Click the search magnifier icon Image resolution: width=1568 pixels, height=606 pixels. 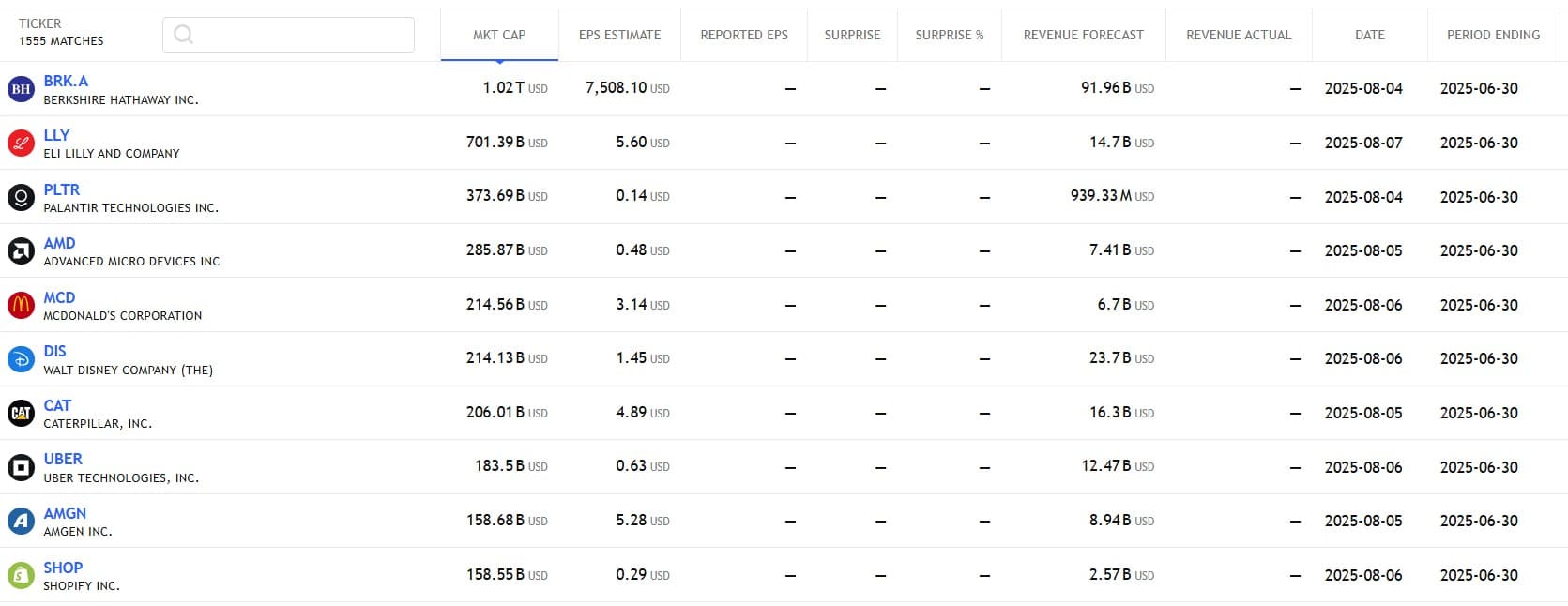[184, 35]
